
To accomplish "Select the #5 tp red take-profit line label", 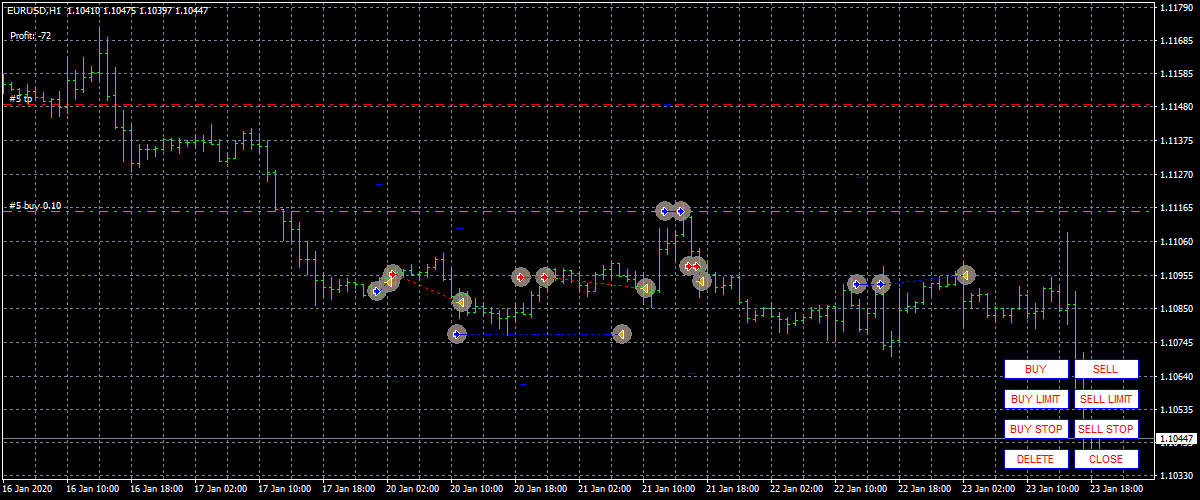I will [21, 99].
